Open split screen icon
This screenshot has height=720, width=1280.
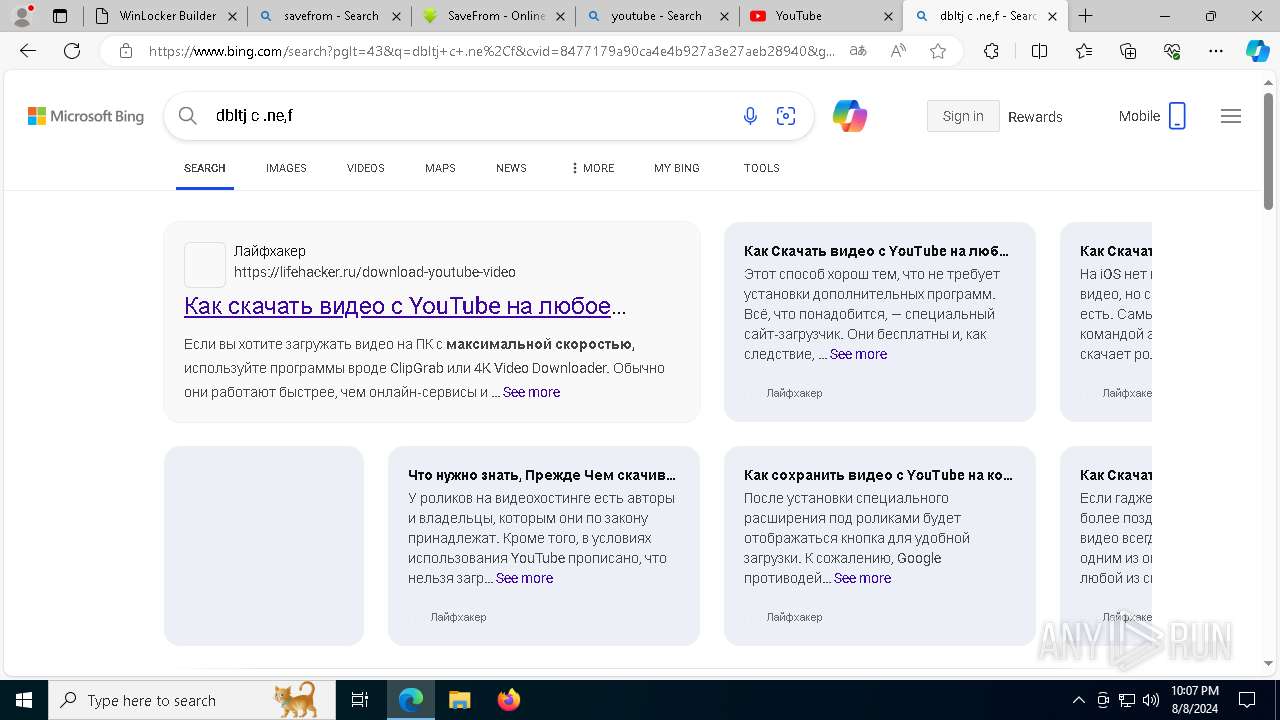[x=1039, y=51]
